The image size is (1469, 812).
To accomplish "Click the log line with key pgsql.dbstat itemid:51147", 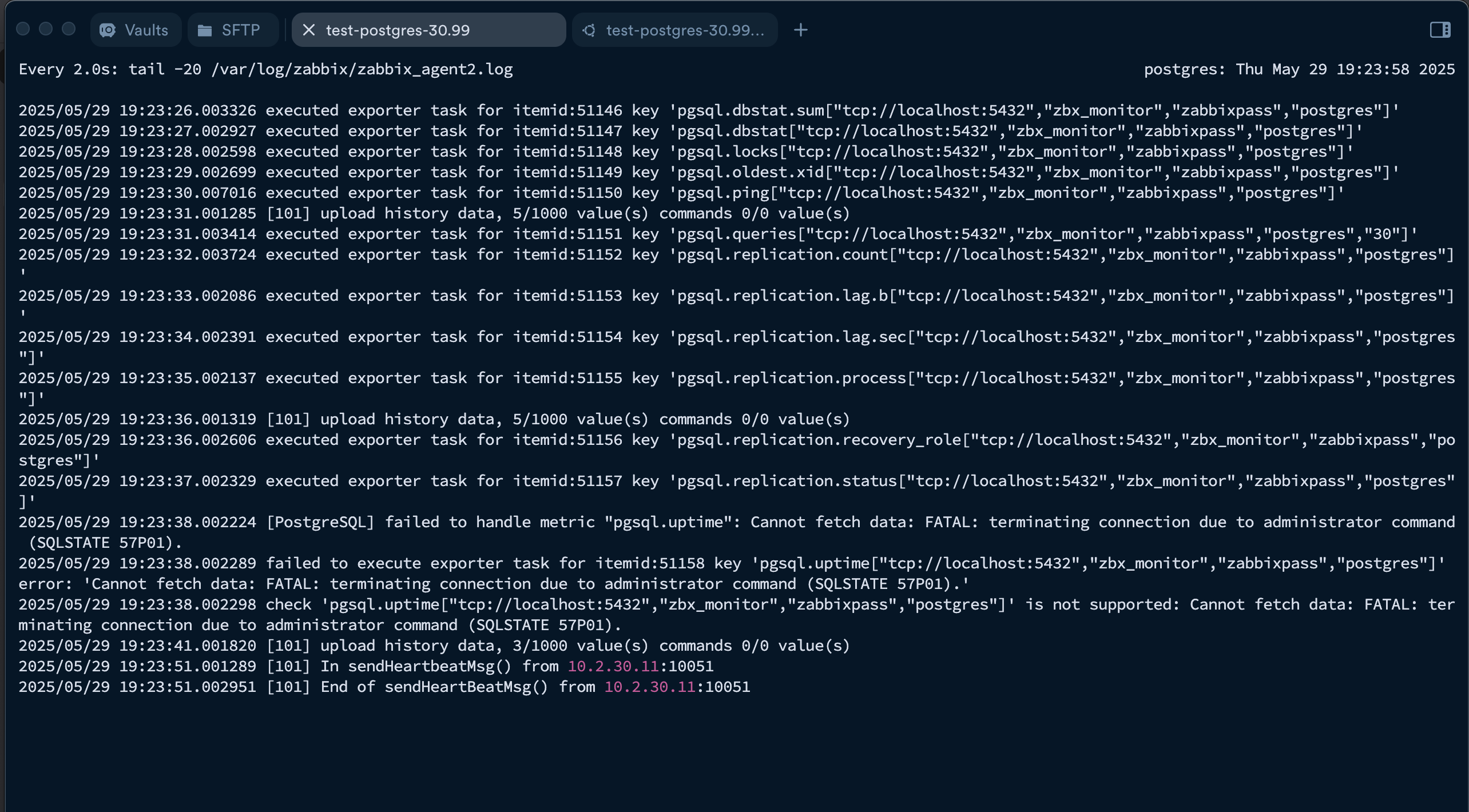I will [x=690, y=131].
